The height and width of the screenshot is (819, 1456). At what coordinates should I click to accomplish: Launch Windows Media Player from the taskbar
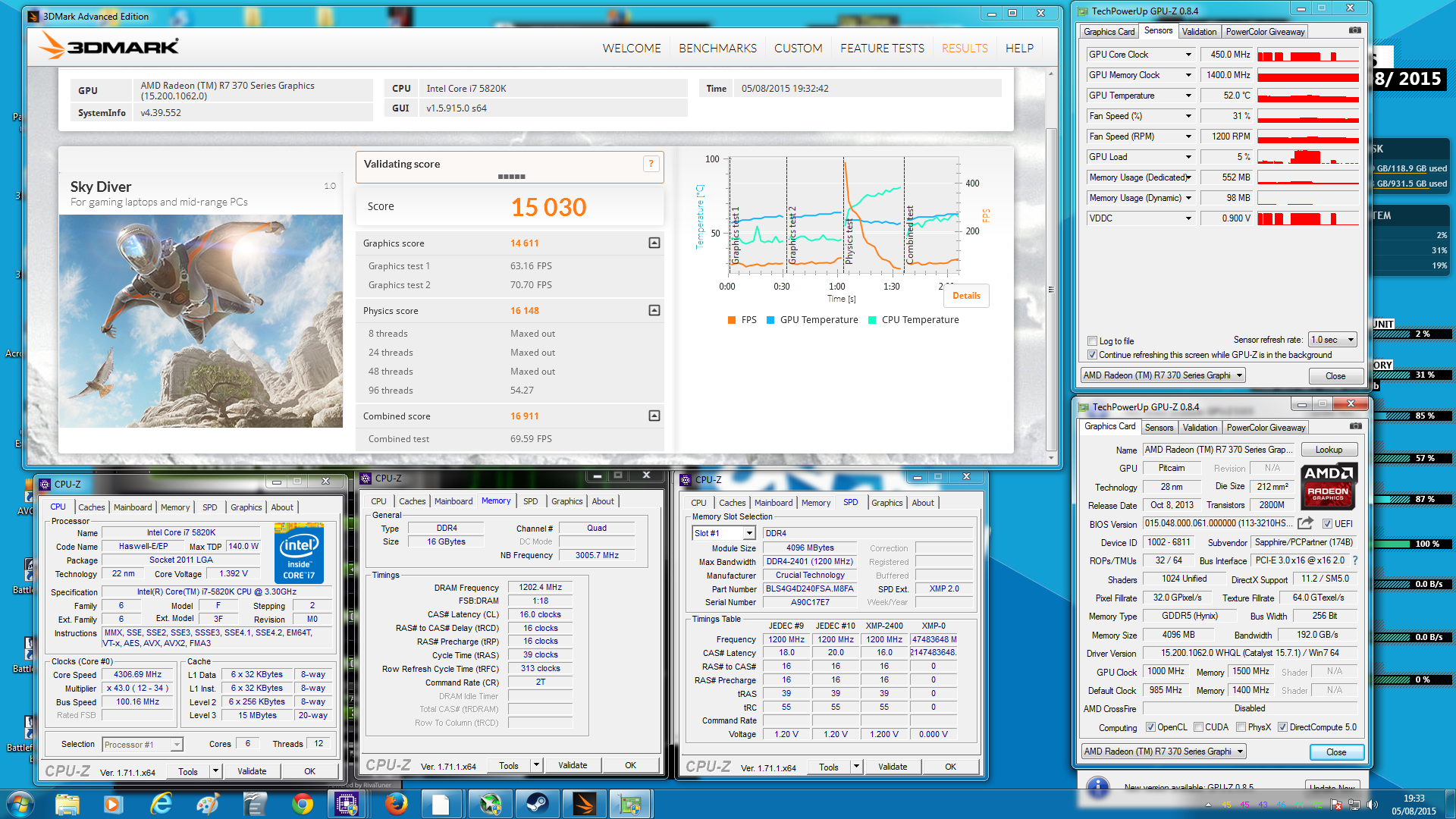pyautogui.click(x=113, y=804)
